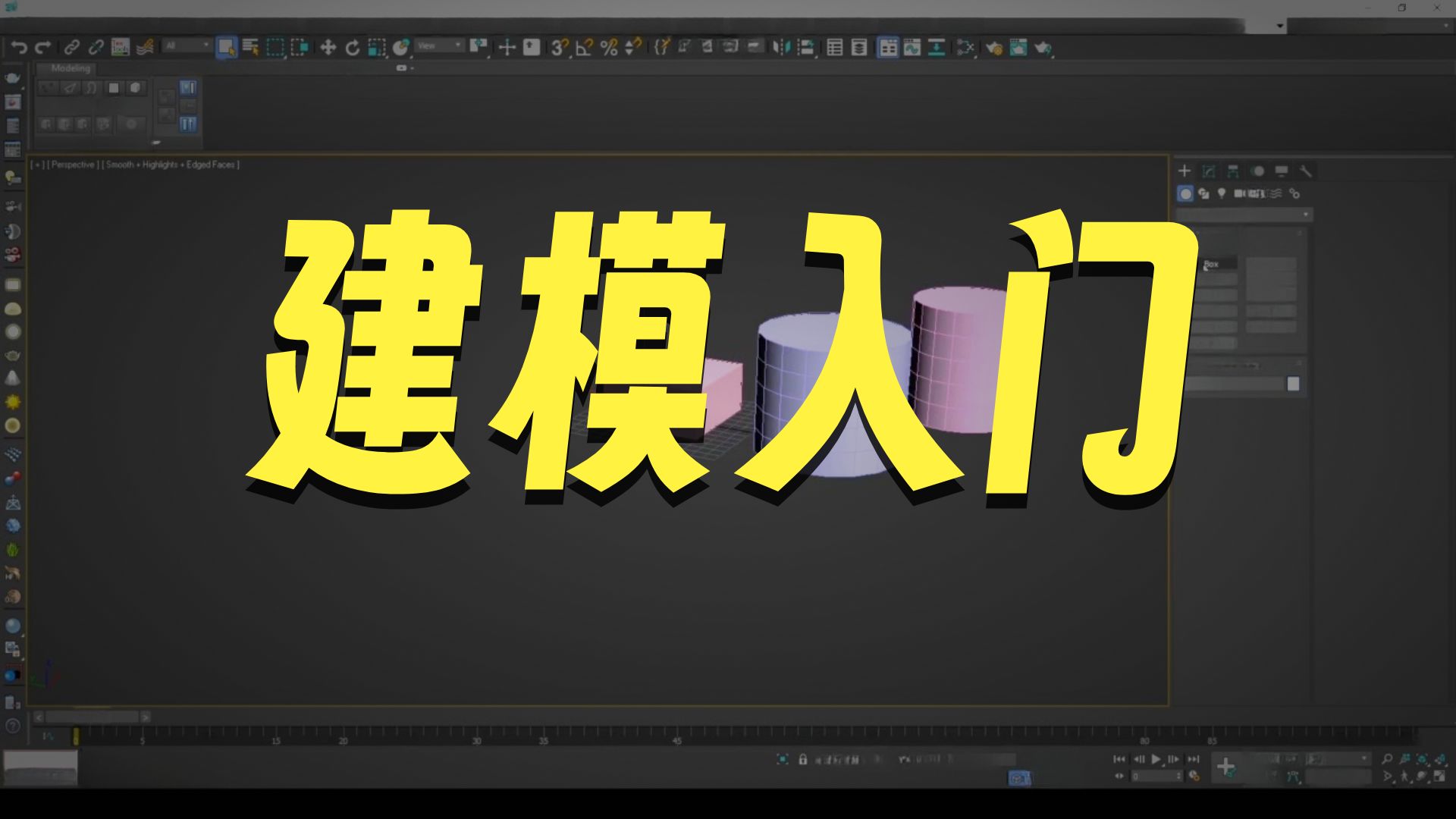The width and height of the screenshot is (1456, 819).
Task: Select Geometry category in Create panel
Action: pyautogui.click(x=1185, y=194)
